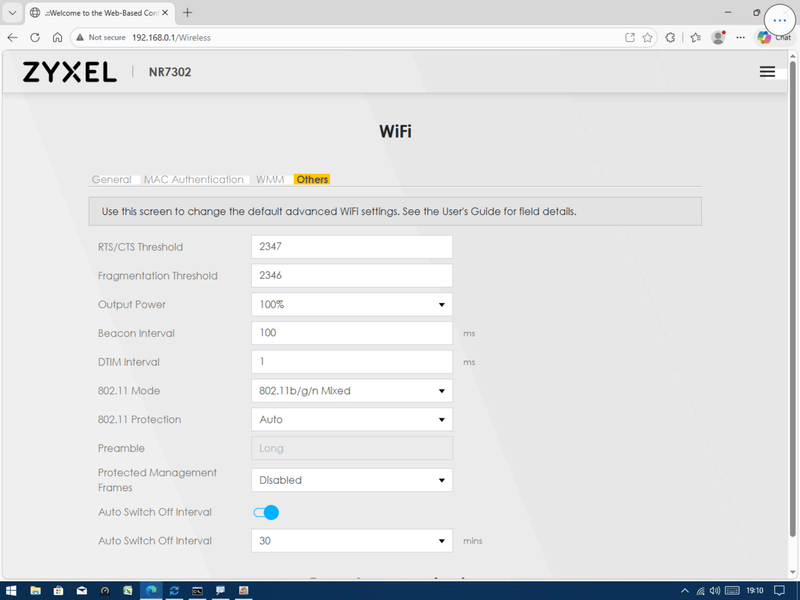
Task: Click the clock showing 19:10
Action: [755, 590]
